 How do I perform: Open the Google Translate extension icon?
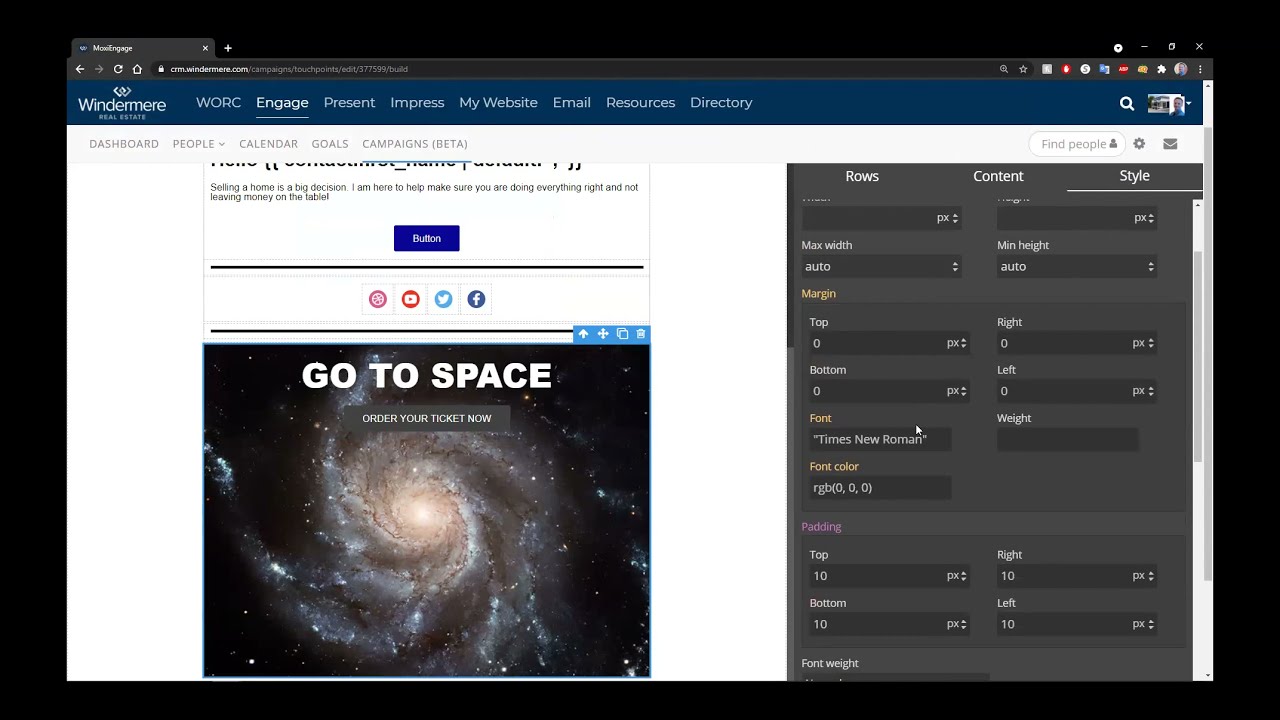pos(1104,69)
